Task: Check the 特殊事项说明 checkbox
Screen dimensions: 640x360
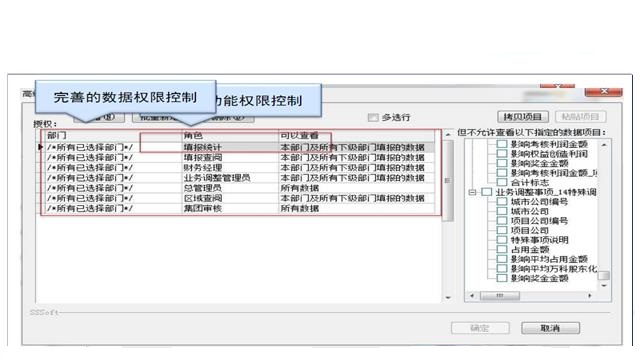Action: point(502,240)
